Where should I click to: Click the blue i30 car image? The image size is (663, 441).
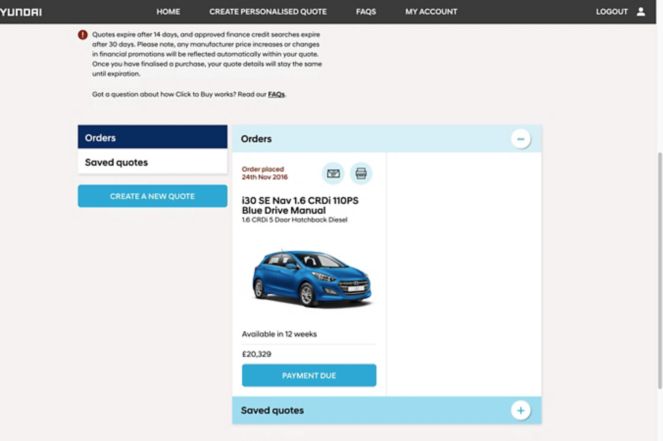pyautogui.click(x=312, y=278)
